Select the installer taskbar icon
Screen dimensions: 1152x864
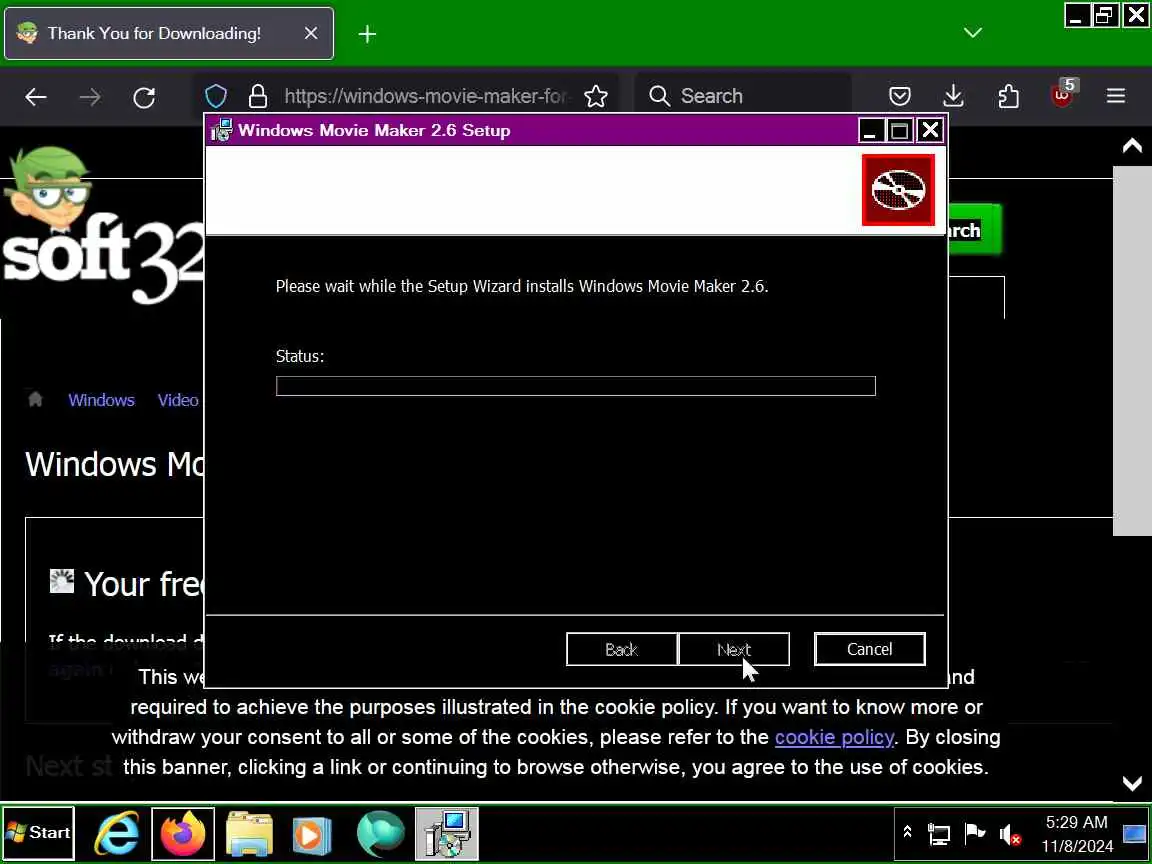447,833
